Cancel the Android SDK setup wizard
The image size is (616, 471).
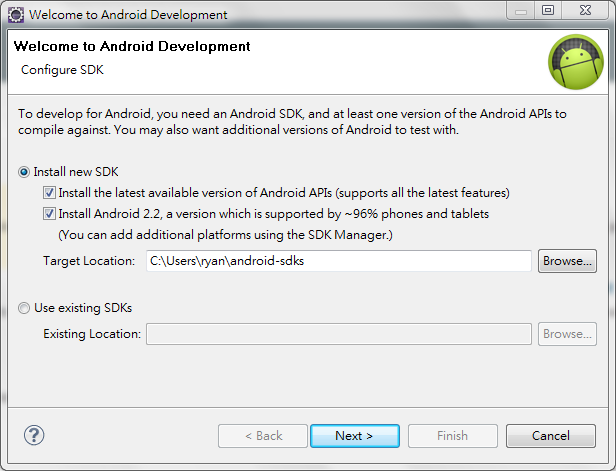[551, 436]
